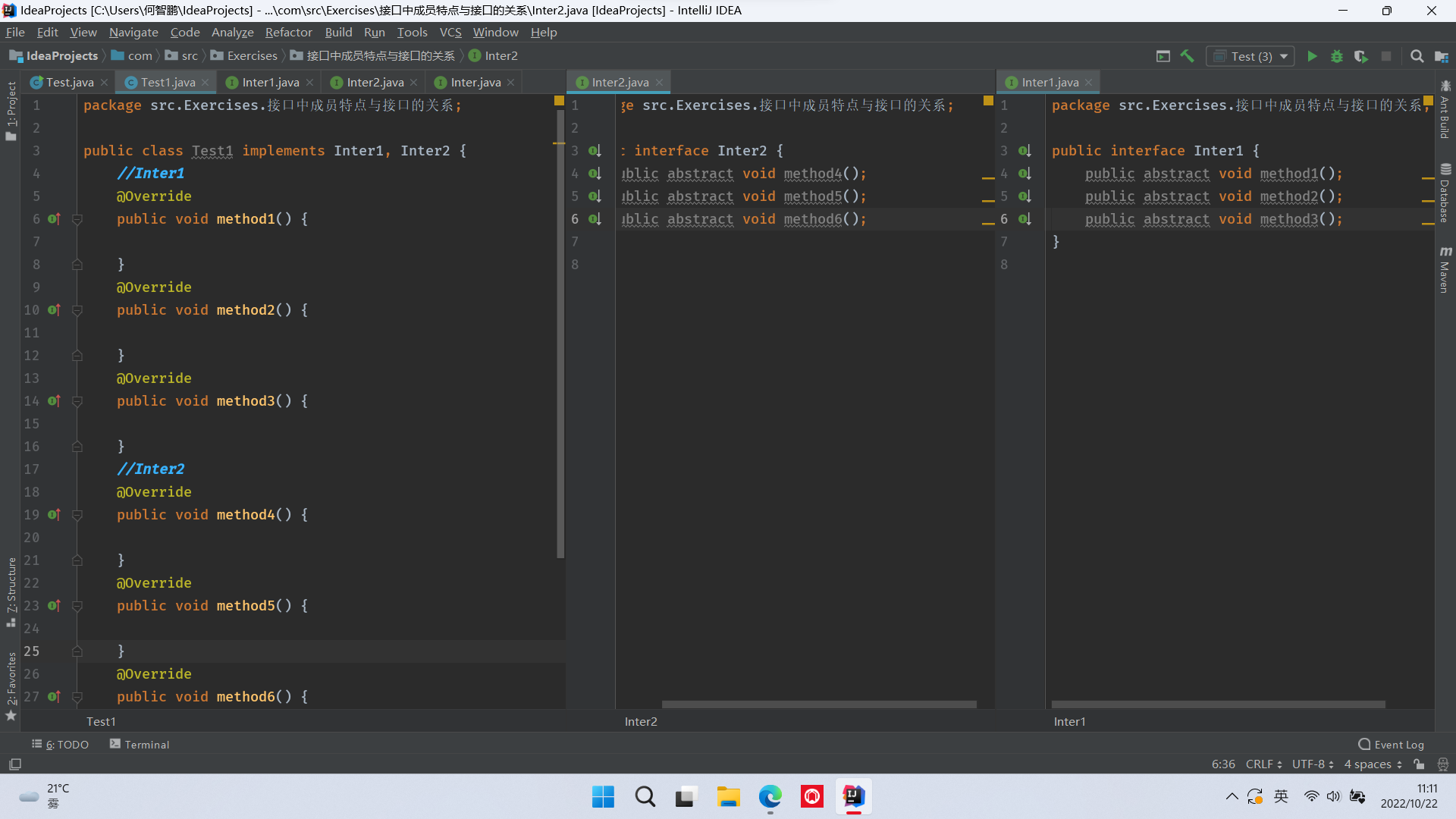1456x819 pixels.
Task: Click the Build project hammer icon
Action: [1188, 56]
